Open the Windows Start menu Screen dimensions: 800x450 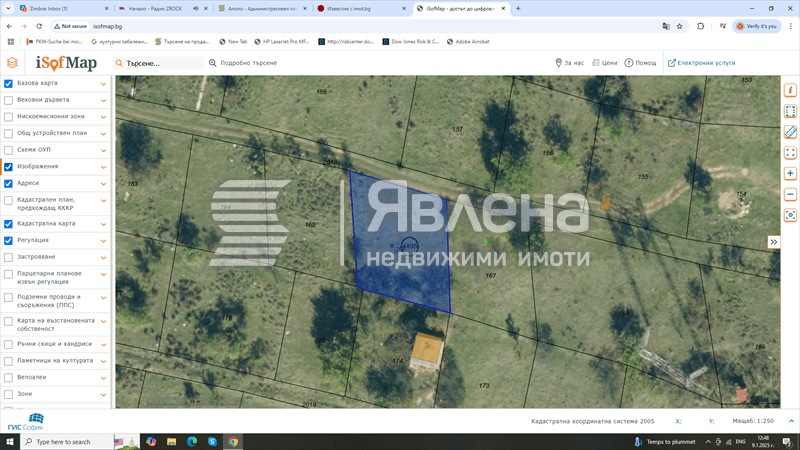(10, 442)
